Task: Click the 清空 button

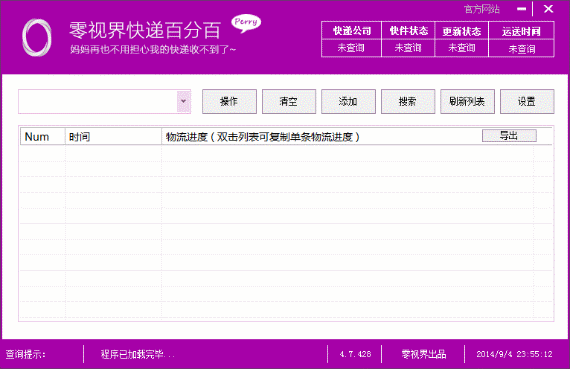Action: tap(289, 101)
